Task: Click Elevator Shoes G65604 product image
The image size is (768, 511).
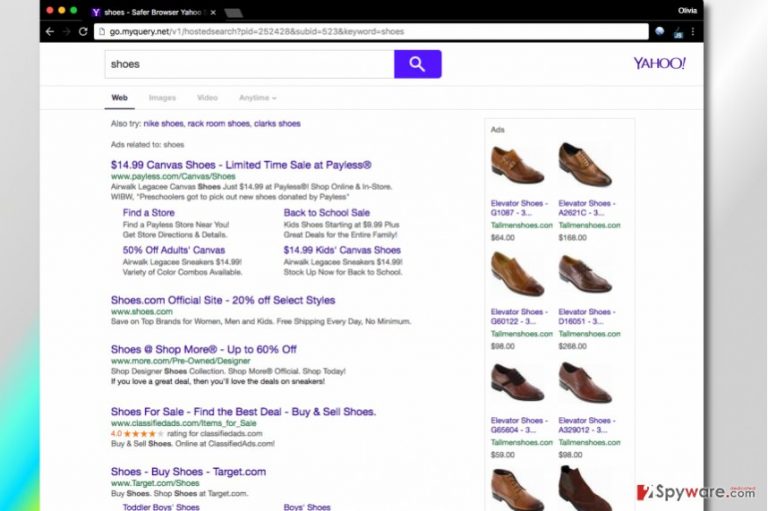Action: (517, 383)
